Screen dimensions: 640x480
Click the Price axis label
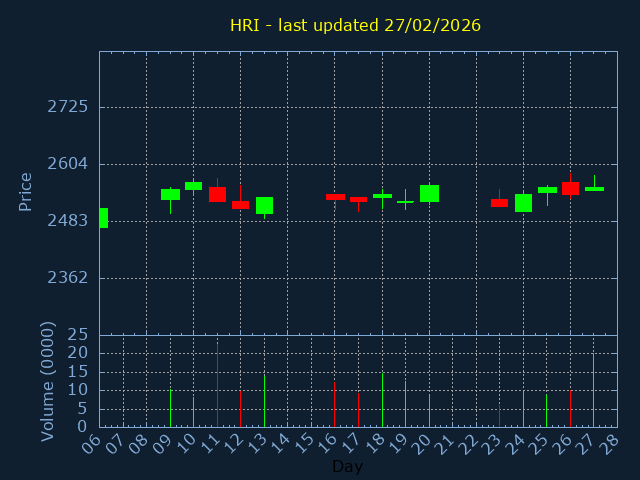[x=26, y=191]
